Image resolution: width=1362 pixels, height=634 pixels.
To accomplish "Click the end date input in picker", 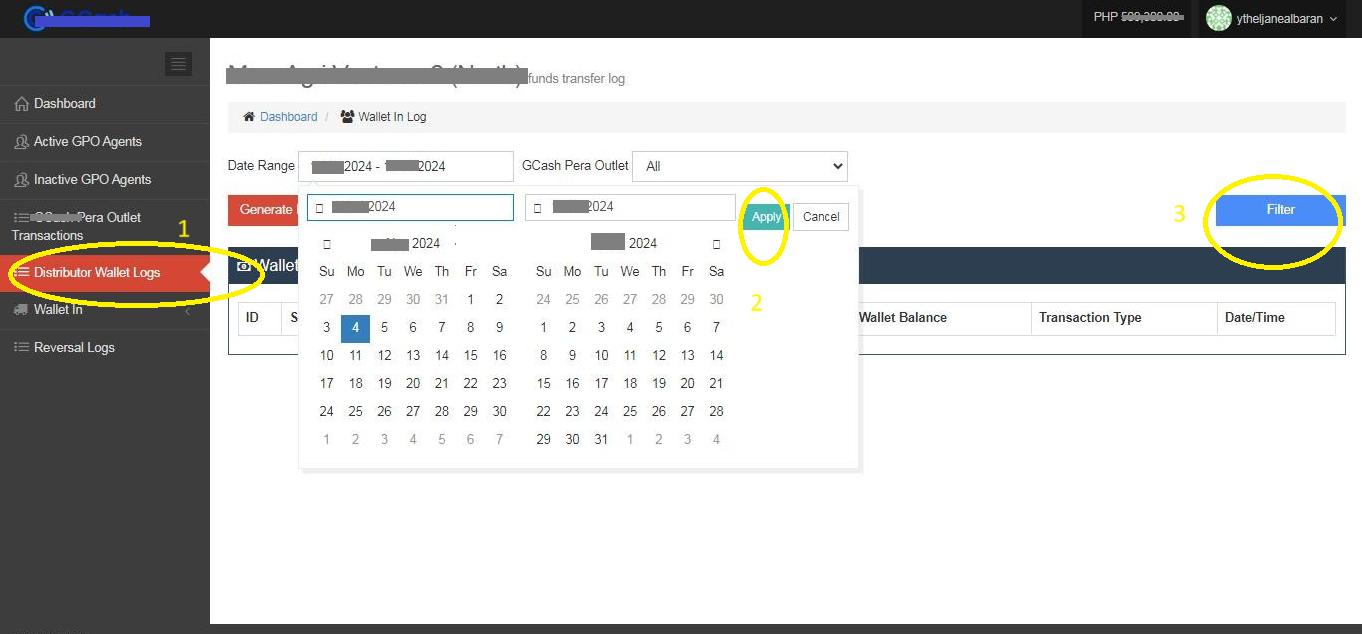I will pos(630,207).
